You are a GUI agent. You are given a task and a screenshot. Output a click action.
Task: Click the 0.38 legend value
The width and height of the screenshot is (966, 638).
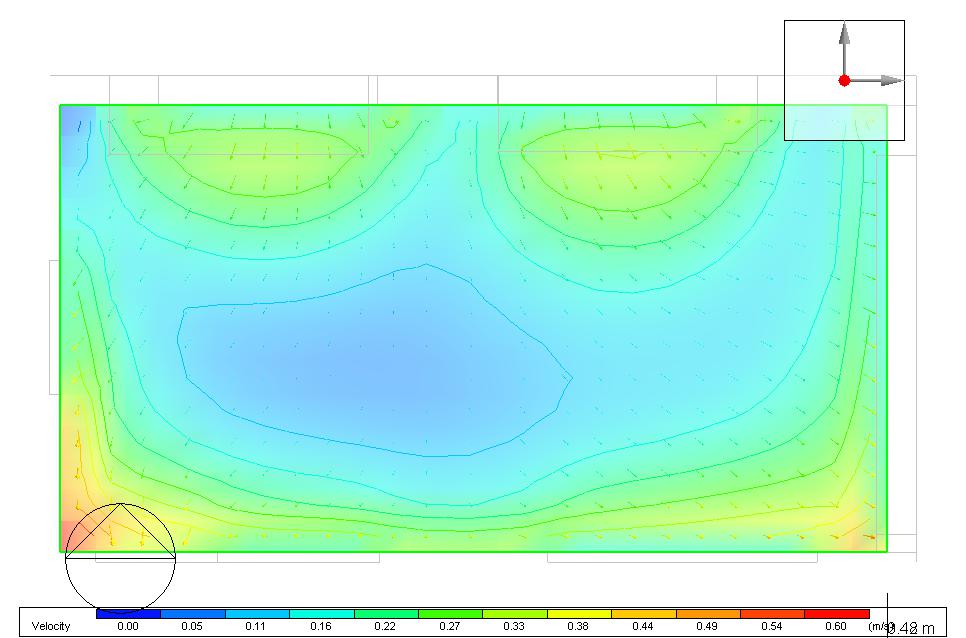[x=578, y=626]
